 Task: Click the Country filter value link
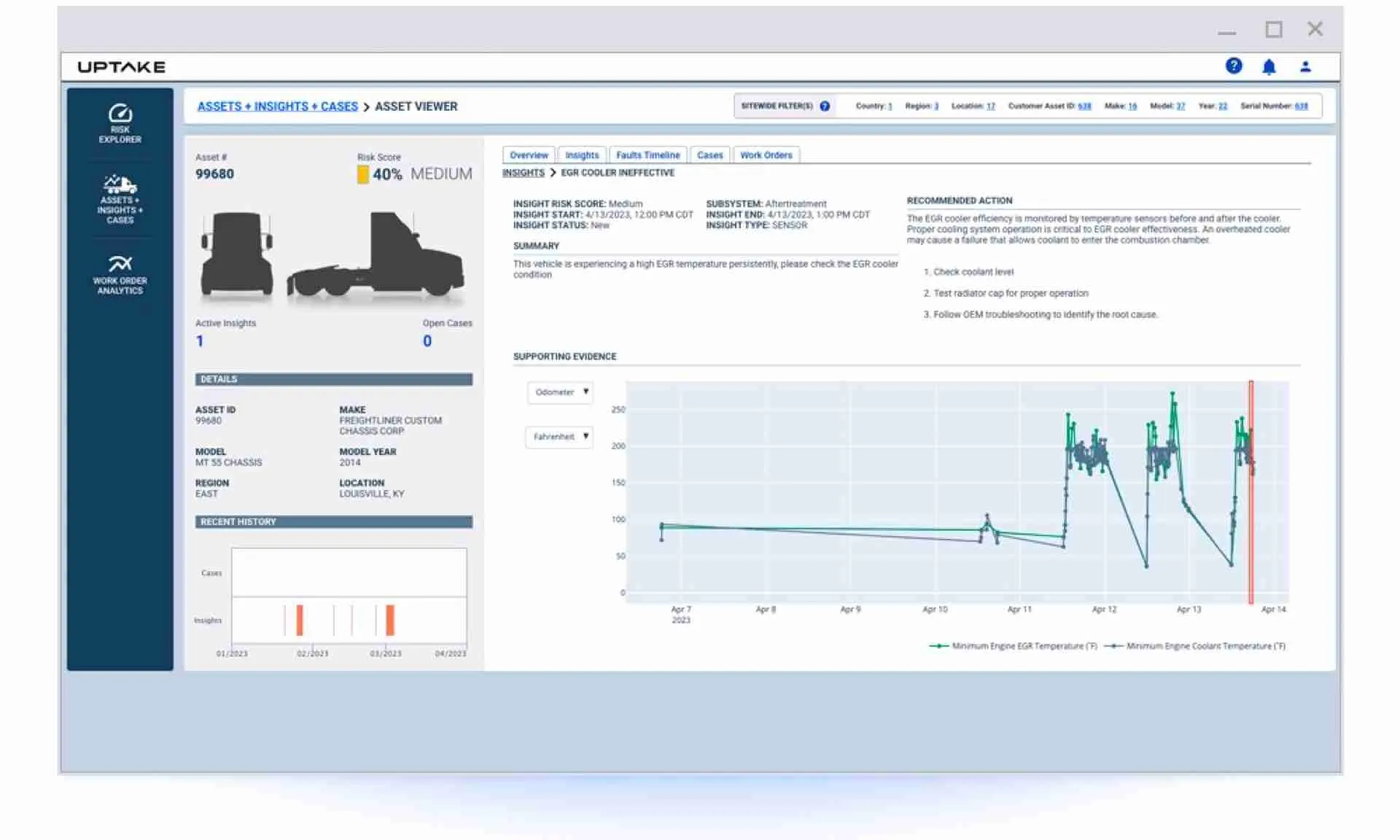click(x=890, y=106)
